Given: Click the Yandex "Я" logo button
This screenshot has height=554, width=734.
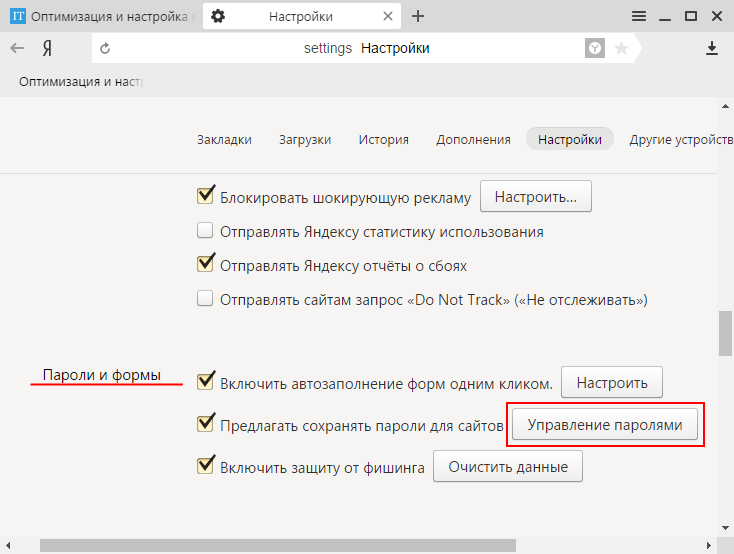Looking at the screenshot, I should (47, 48).
